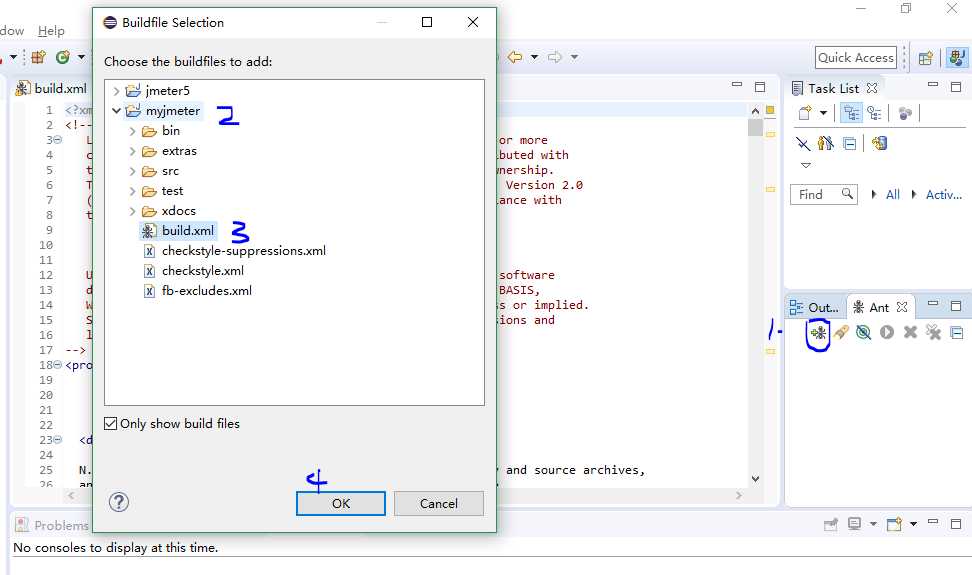The height and width of the screenshot is (575, 972).
Task: Expand the xdocs folder
Action: pos(132,211)
